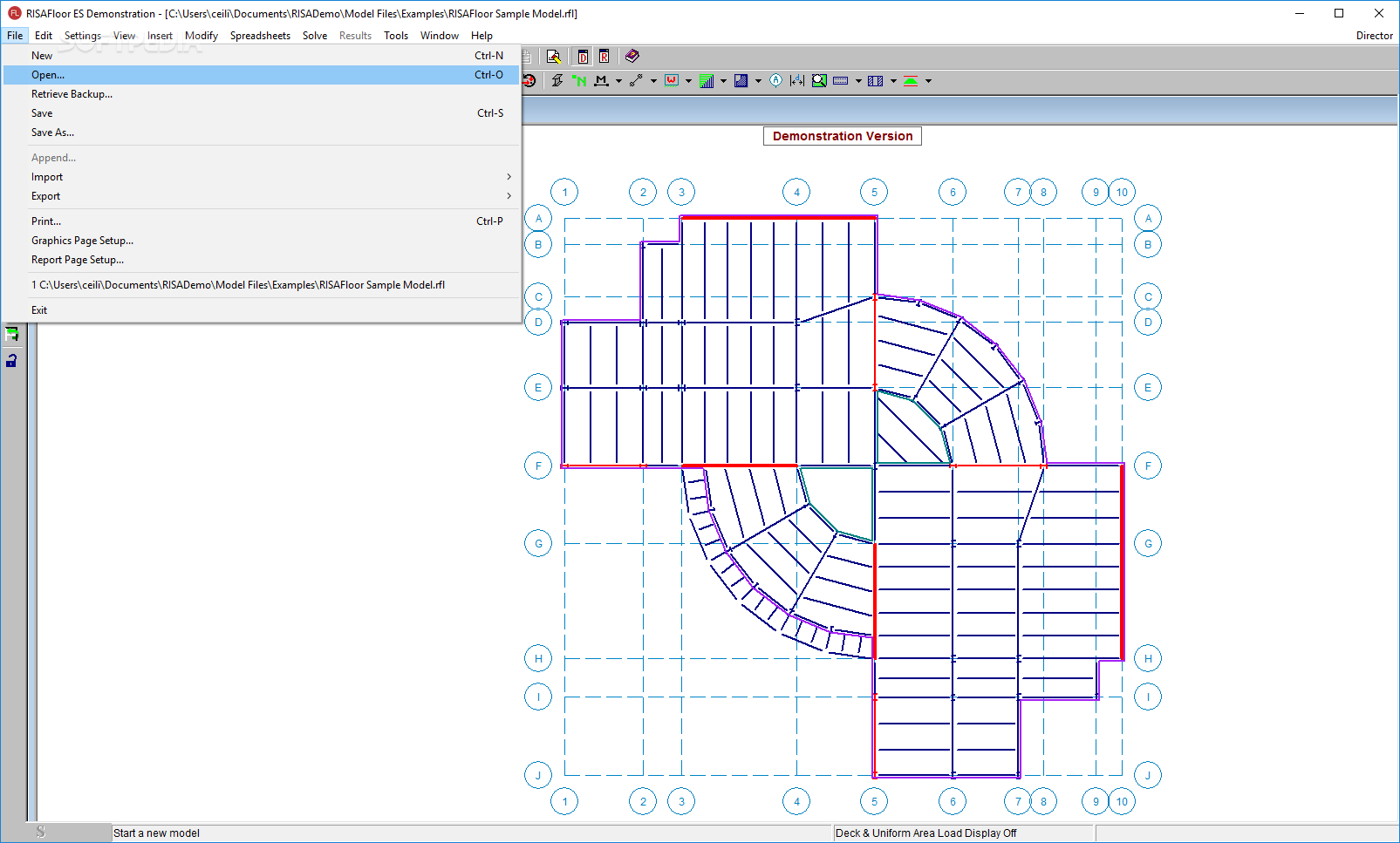Click the S indicator in status bar
The width and height of the screenshot is (1400, 843).
coord(41,833)
